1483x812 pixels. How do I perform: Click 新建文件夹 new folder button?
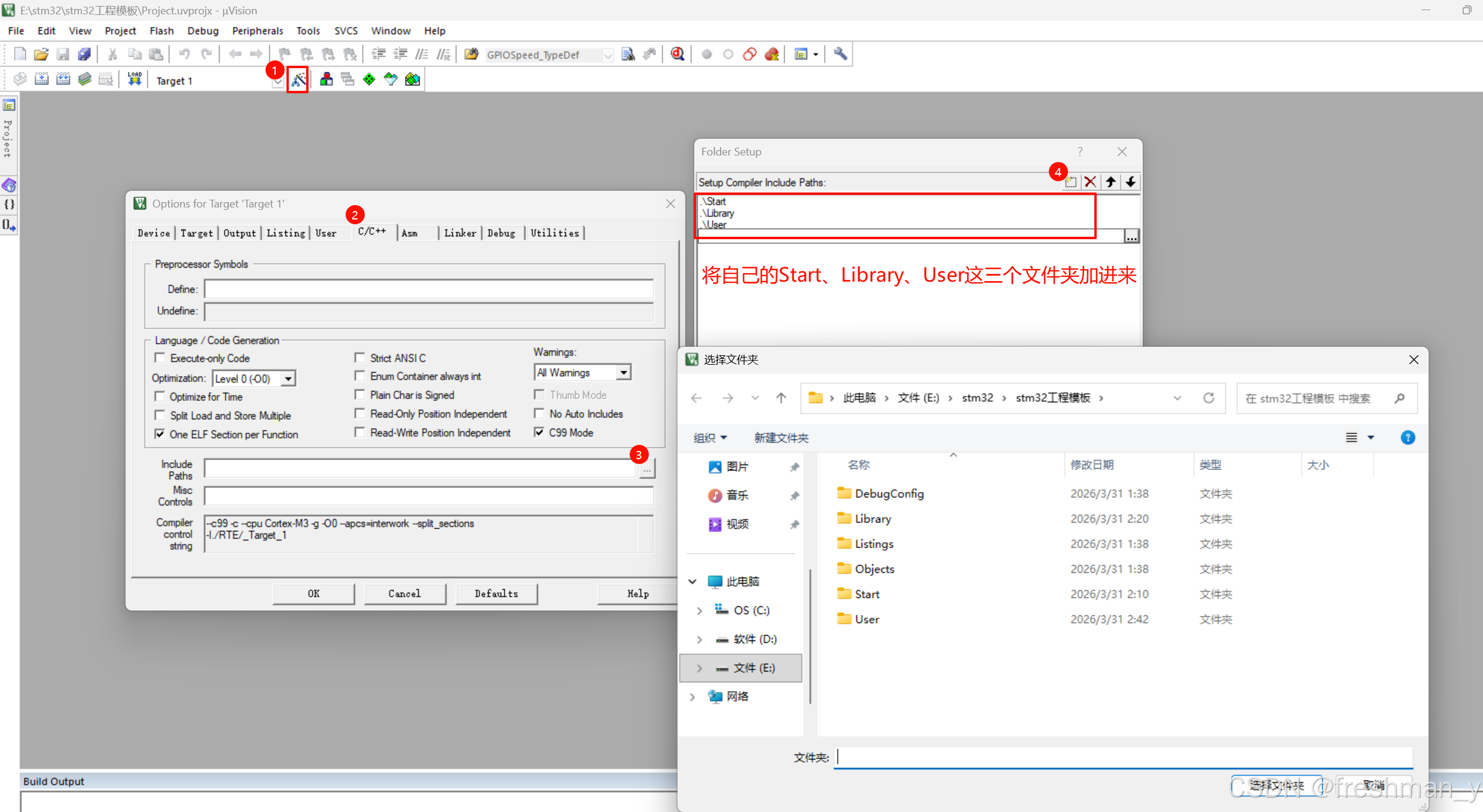[x=781, y=438]
